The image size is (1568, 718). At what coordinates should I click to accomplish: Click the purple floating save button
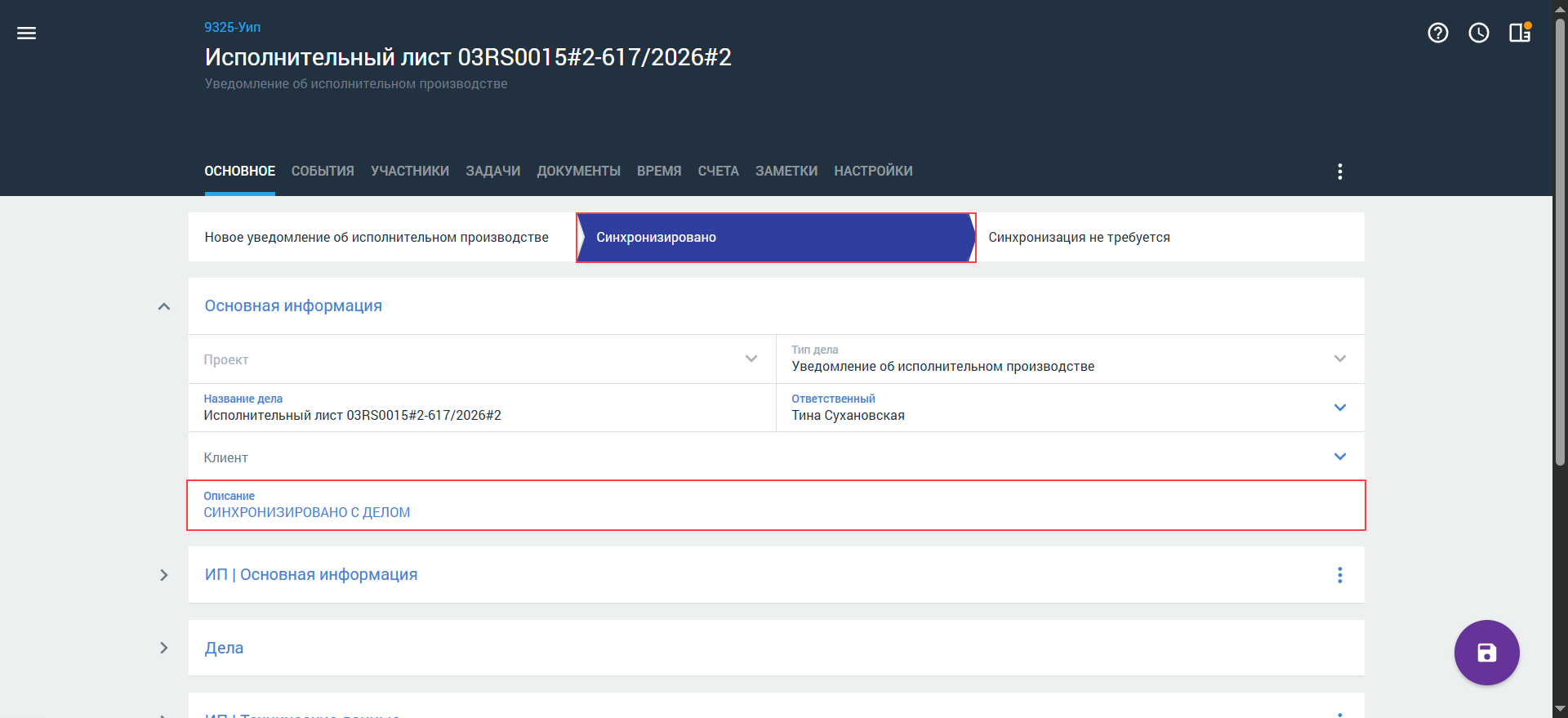coord(1487,653)
